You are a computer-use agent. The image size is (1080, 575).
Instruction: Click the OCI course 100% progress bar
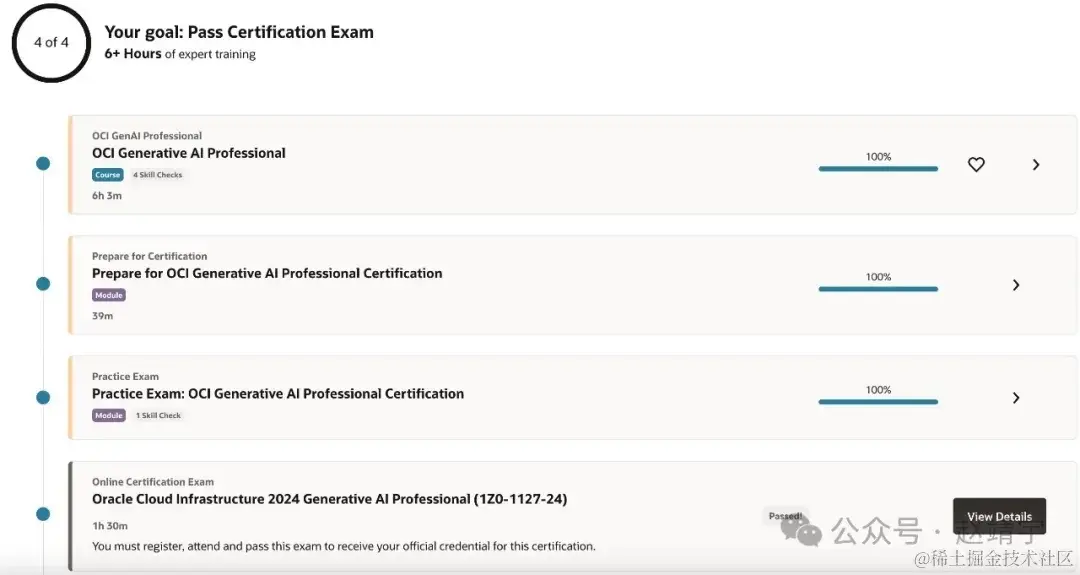[x=878, y=169]
